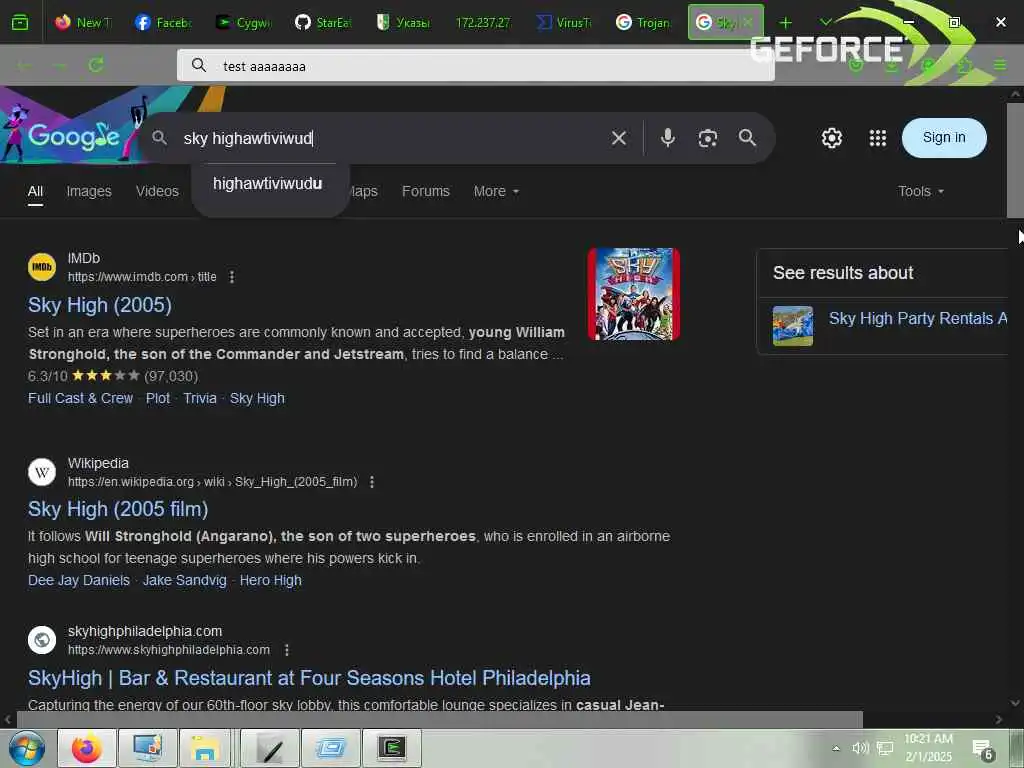Open the browser downloads panel
The width and height of the screenshot is (1024, 768).
click(x=892, y=65)
